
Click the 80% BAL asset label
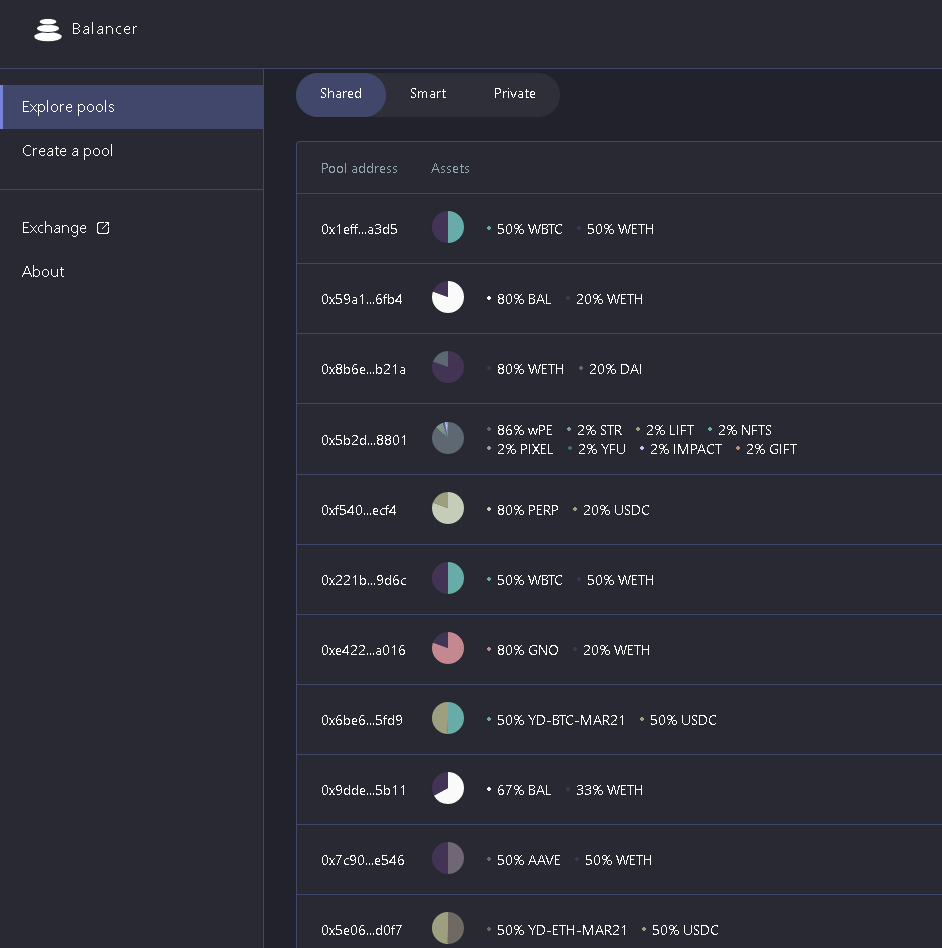[524, 300]
